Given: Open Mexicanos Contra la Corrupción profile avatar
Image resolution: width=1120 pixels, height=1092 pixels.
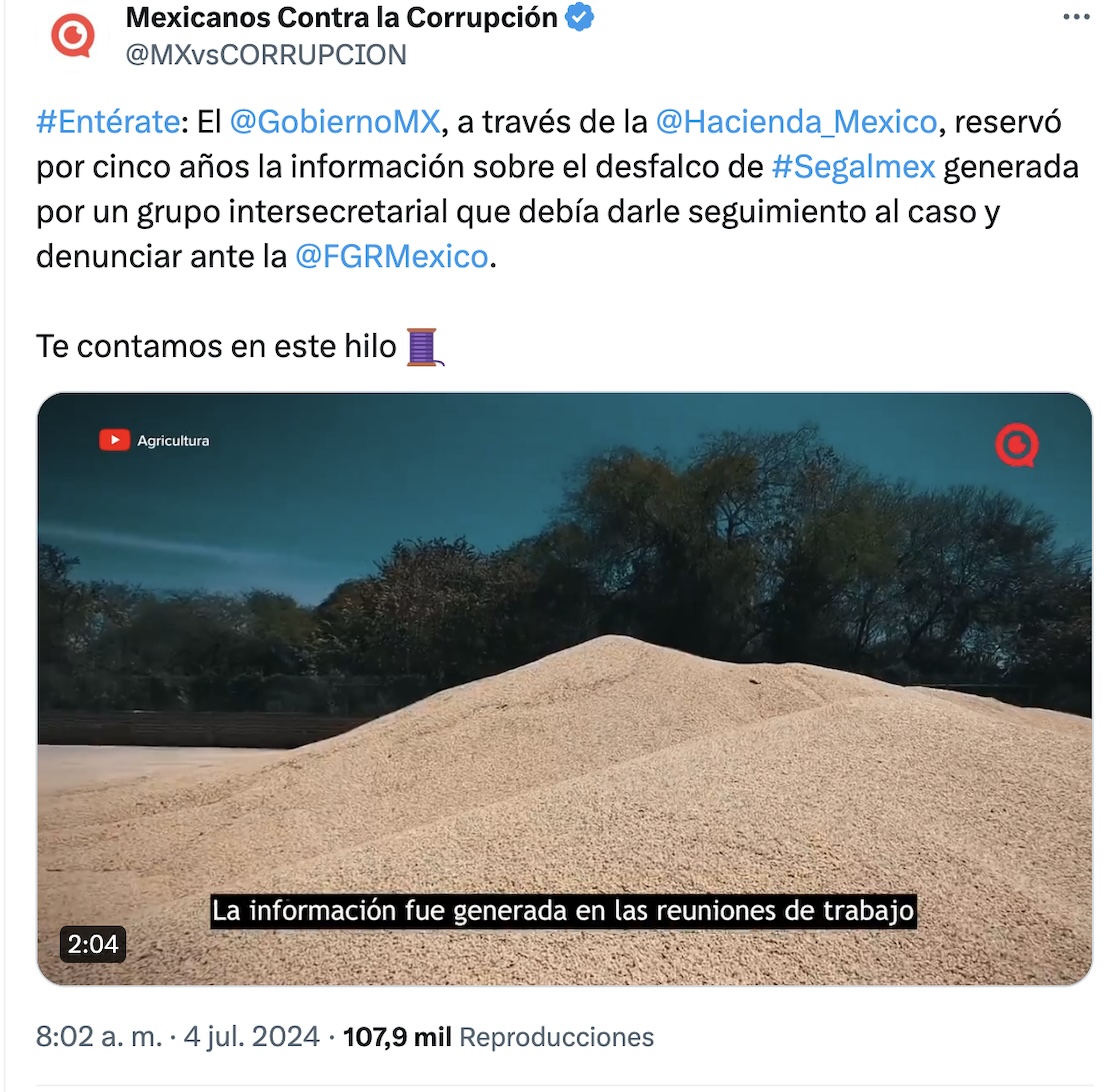Looking at the screenshot, I should click(73, 35).
